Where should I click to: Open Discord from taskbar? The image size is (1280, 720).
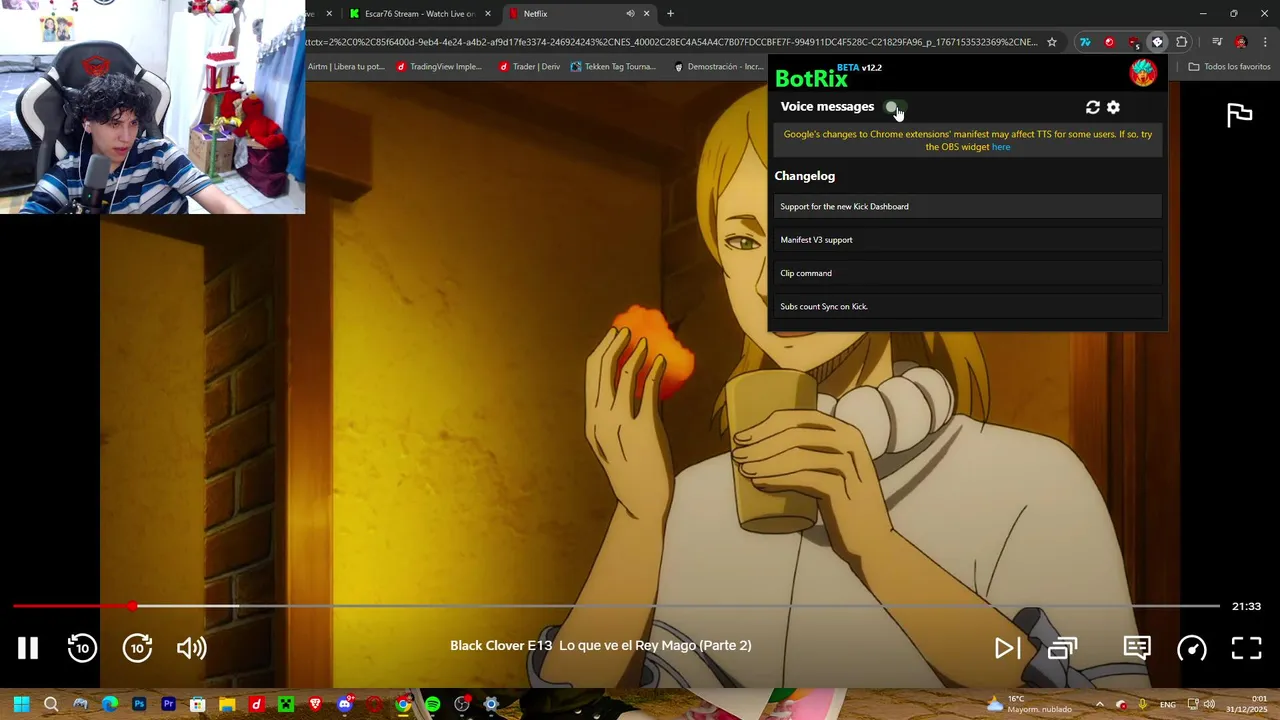pyautogui.click(x=345, y=704)
